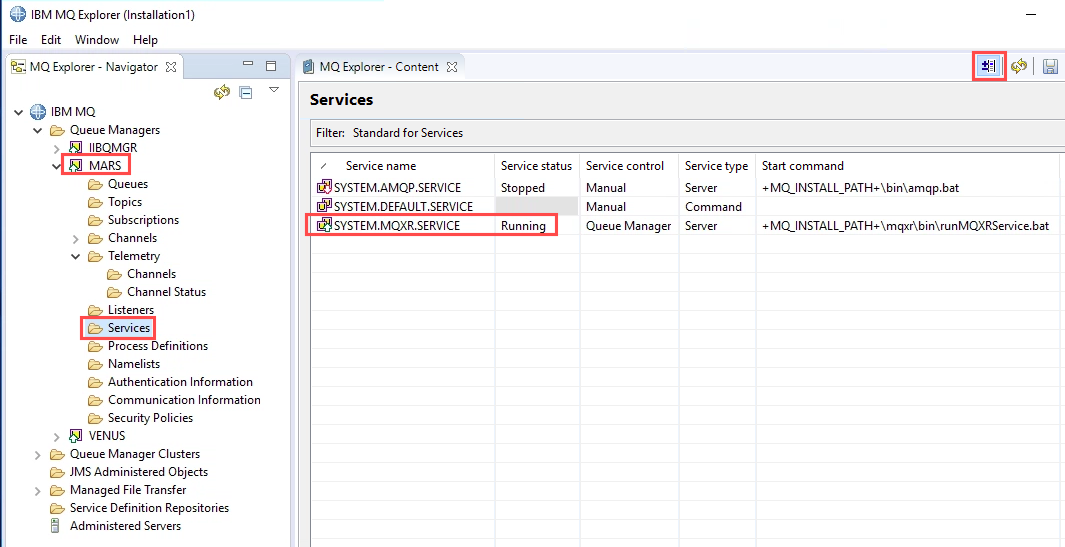This screenshot has height=547, width=1065.
Task: Click the collapse all icon in Navigator
Action: (x=246, y=92)
